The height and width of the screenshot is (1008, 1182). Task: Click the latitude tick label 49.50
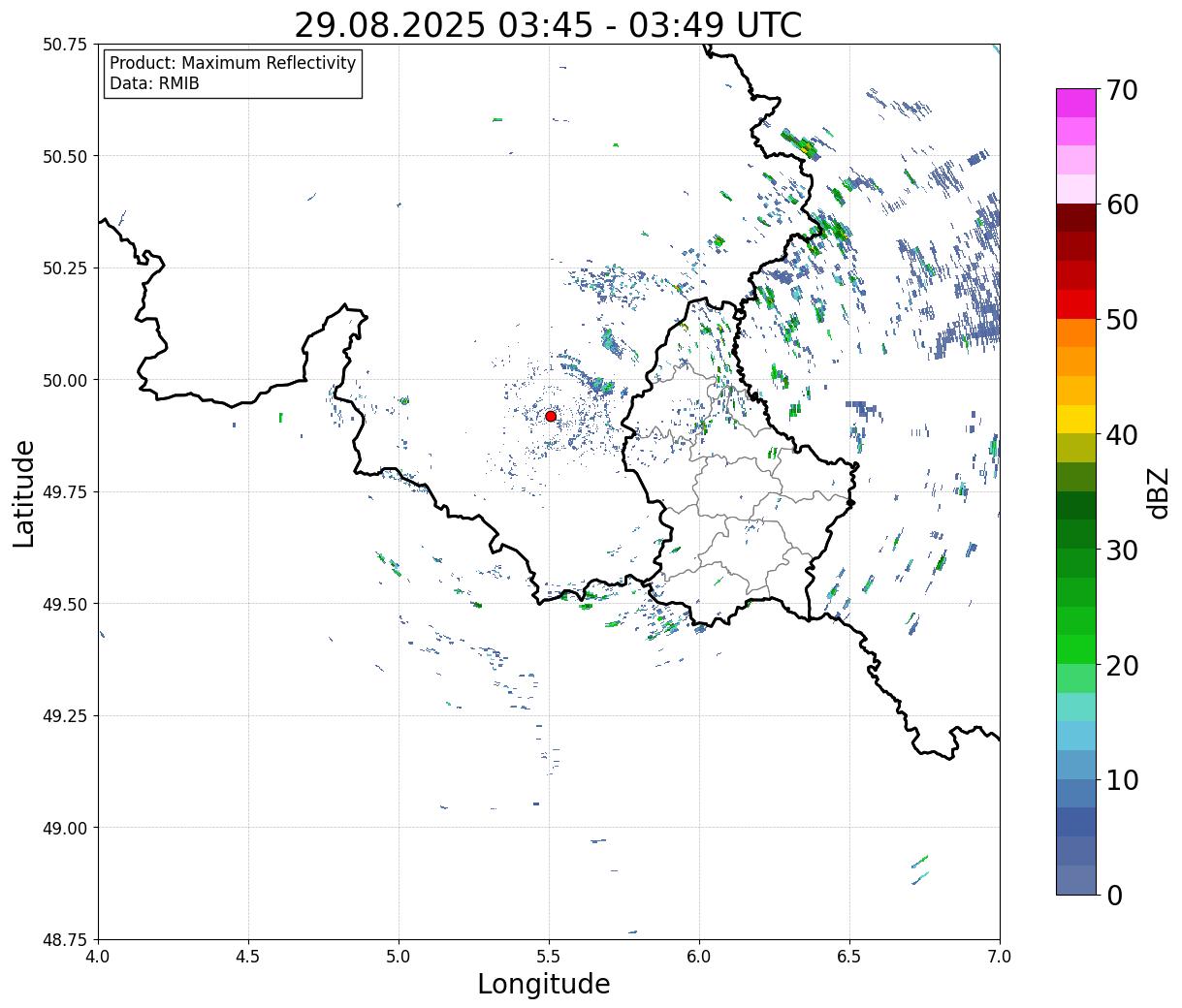[65, 604]
